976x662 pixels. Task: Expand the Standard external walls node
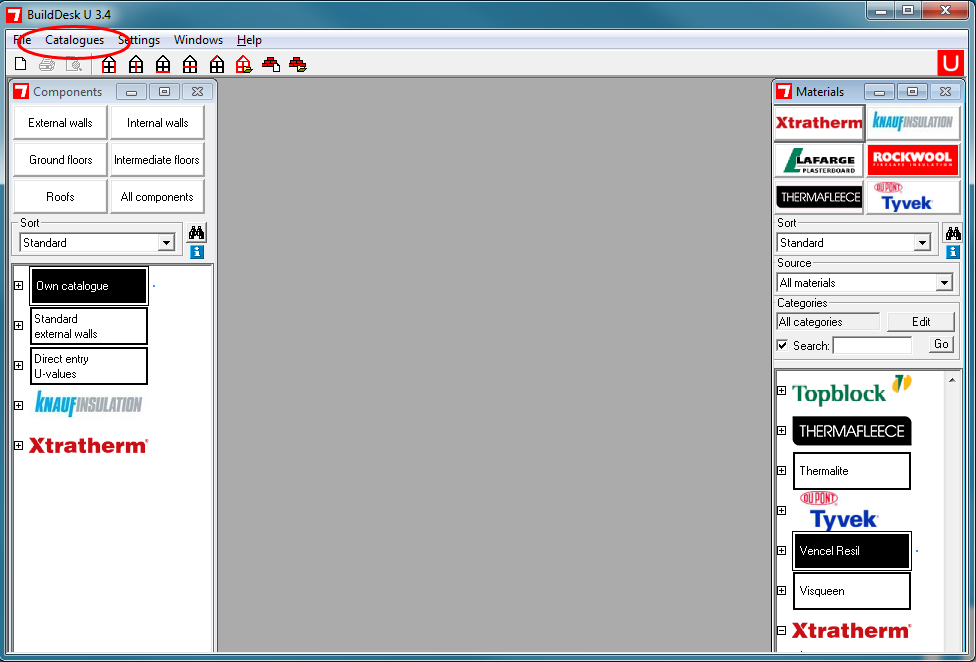coord(19,325)
